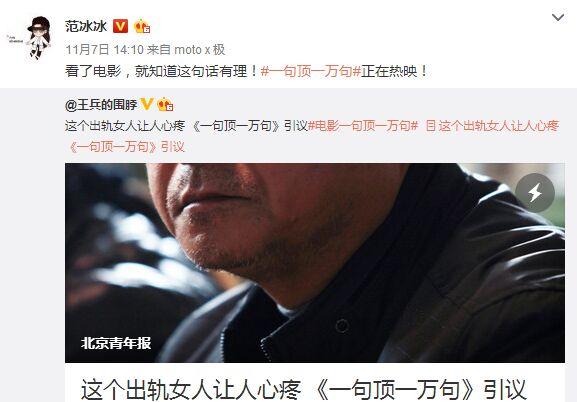Click the 北京青年报 source label on image
Viewport: 577px width, 402px height.
pyautogui.click(x=116, y=343)
